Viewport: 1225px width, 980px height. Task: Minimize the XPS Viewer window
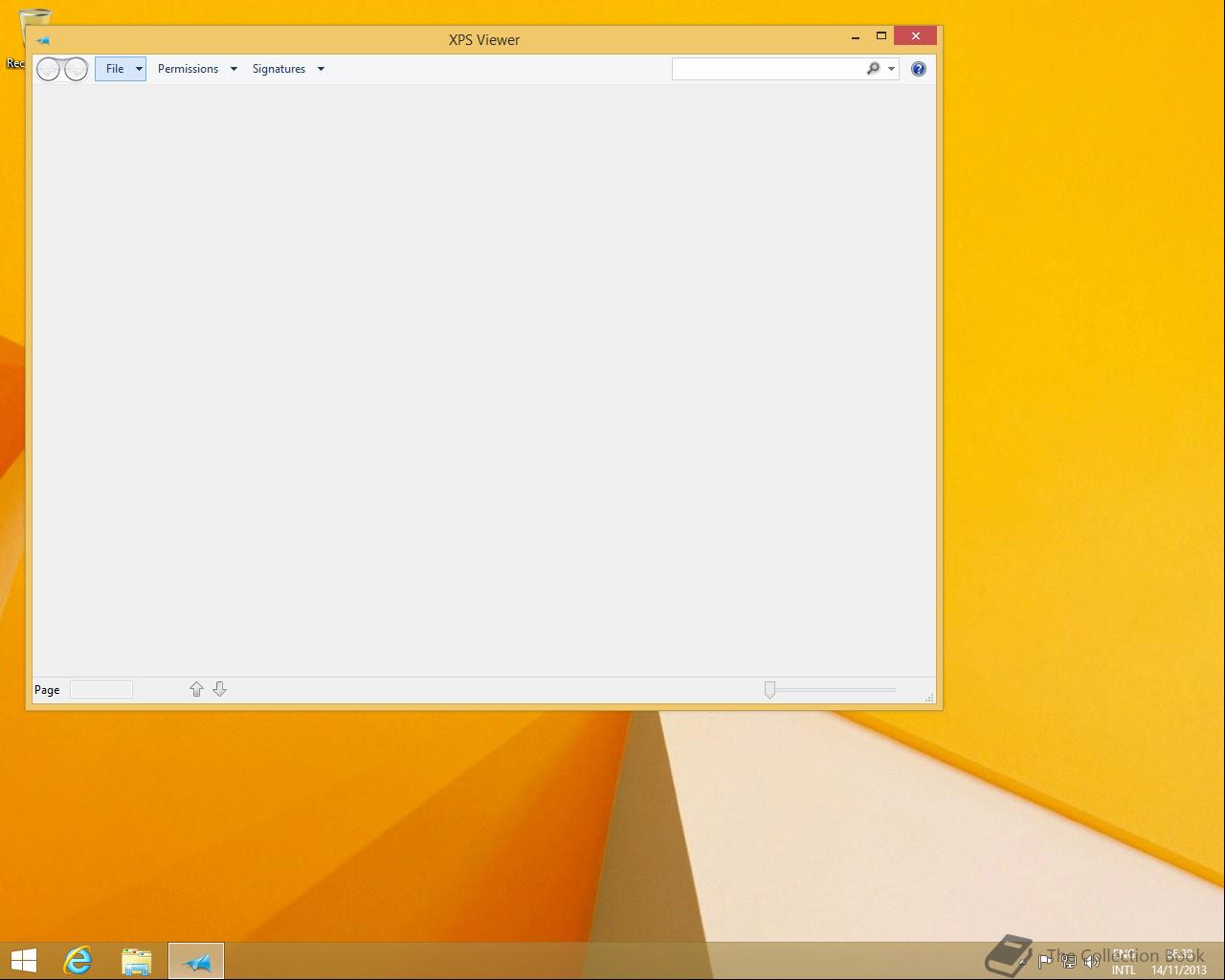[856, 37]
